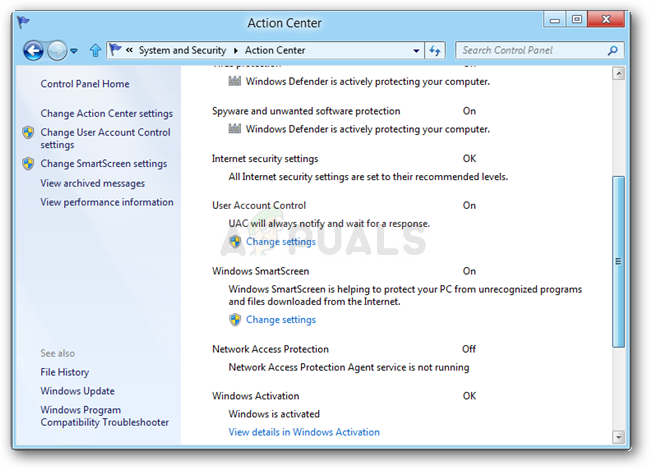
Task: Click 'OK' status of Windows Activation
Action: tap(469, 396)
